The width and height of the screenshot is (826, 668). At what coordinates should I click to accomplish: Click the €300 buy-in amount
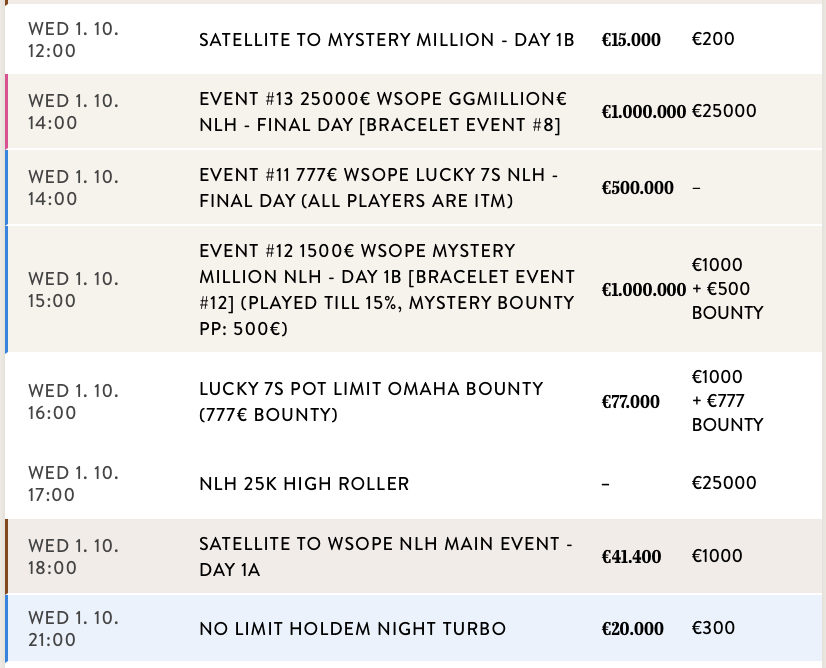[x=713, y=628]
